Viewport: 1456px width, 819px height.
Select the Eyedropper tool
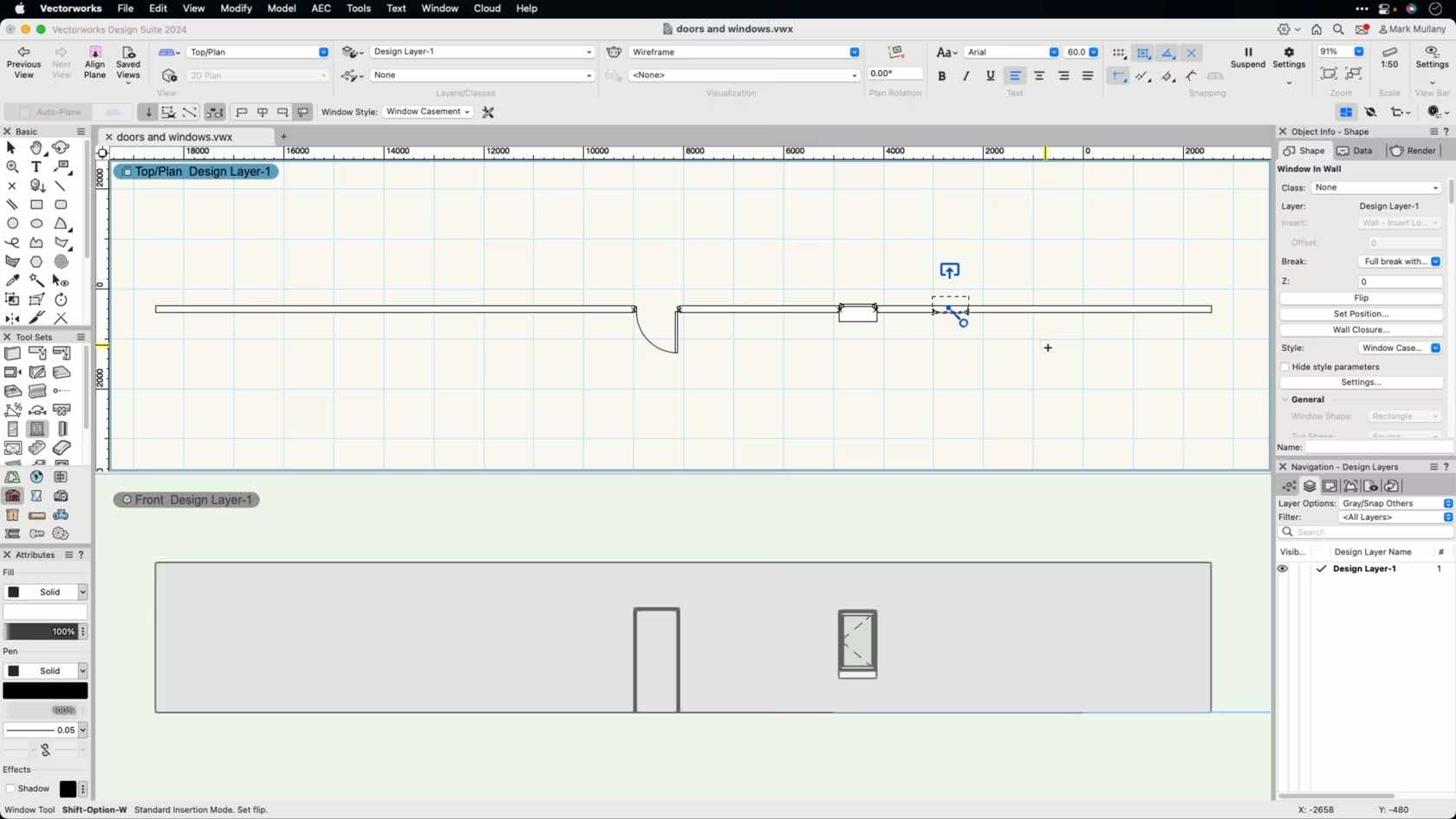pyautogui.click(x=12, y=280)
